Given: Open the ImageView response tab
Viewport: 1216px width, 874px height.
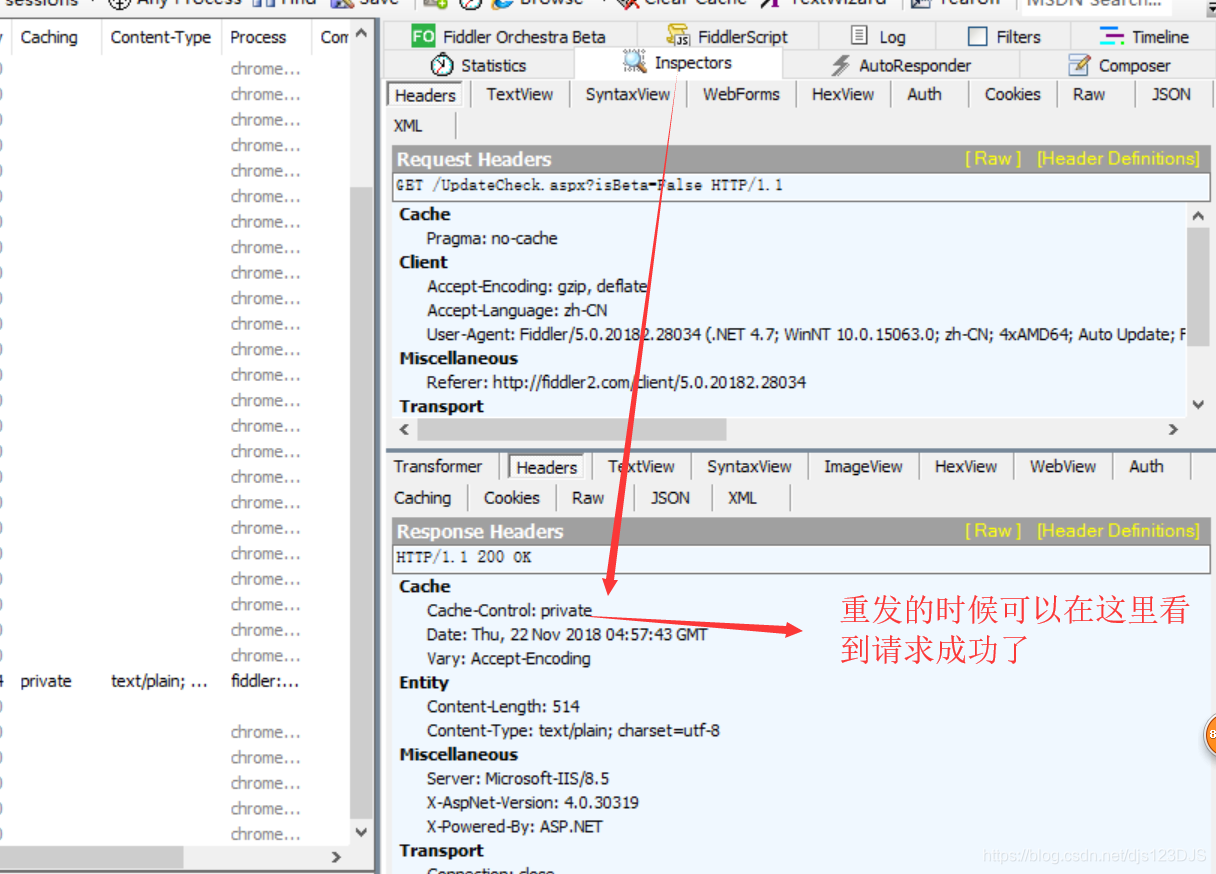Looking at the screenshot, I should [863, 466].
